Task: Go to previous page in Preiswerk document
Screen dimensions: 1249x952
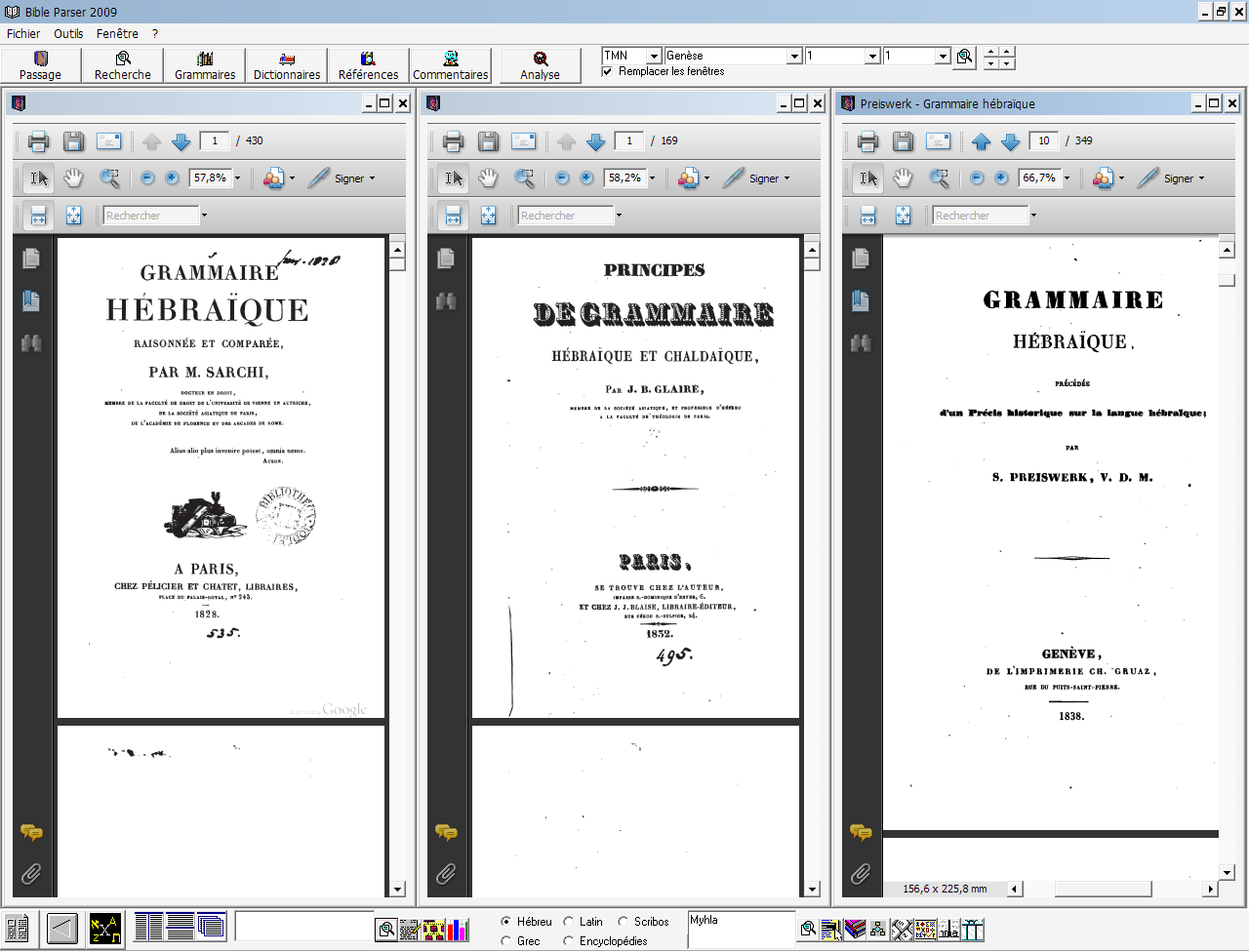Action: [x=982, y=141]
